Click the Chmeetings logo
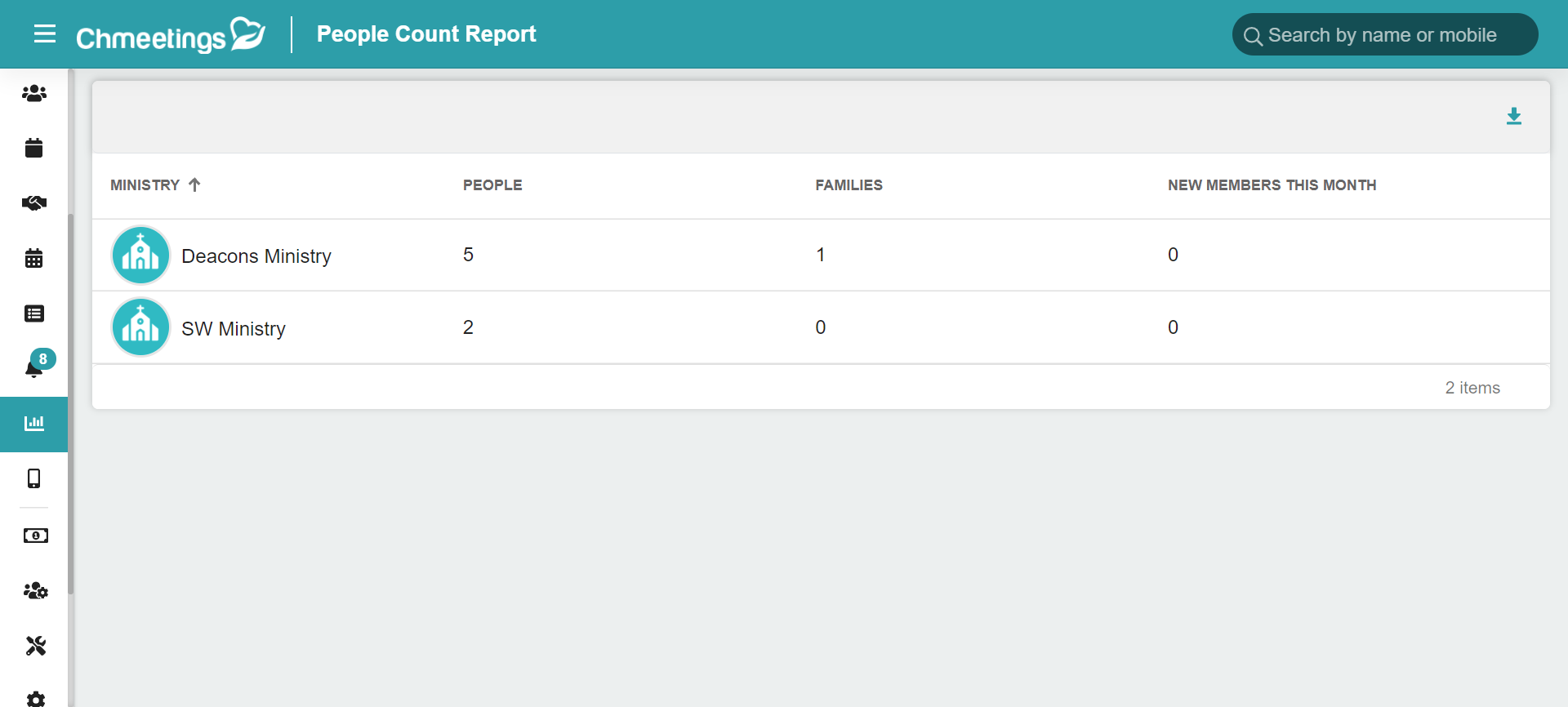 point(171,35)
